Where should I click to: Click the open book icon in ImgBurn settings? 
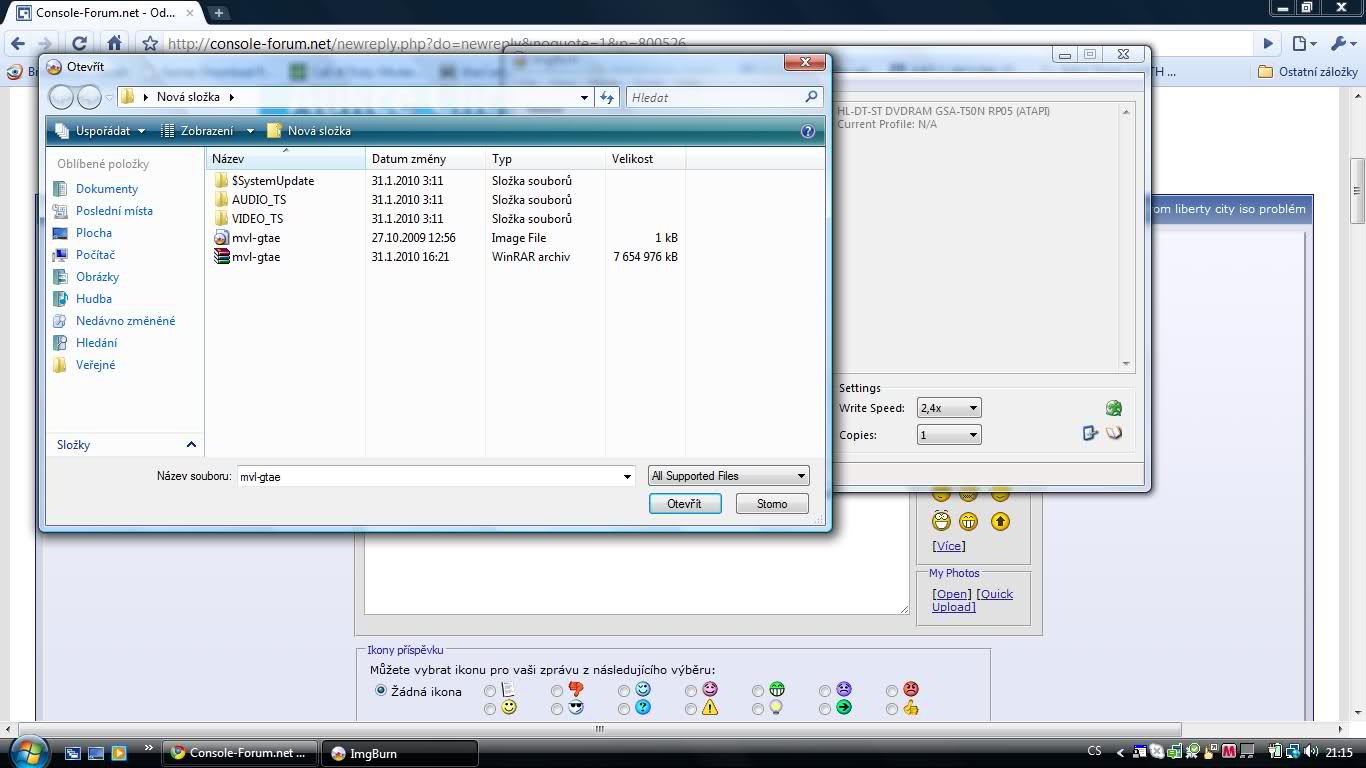click(x=1114, y=434)
